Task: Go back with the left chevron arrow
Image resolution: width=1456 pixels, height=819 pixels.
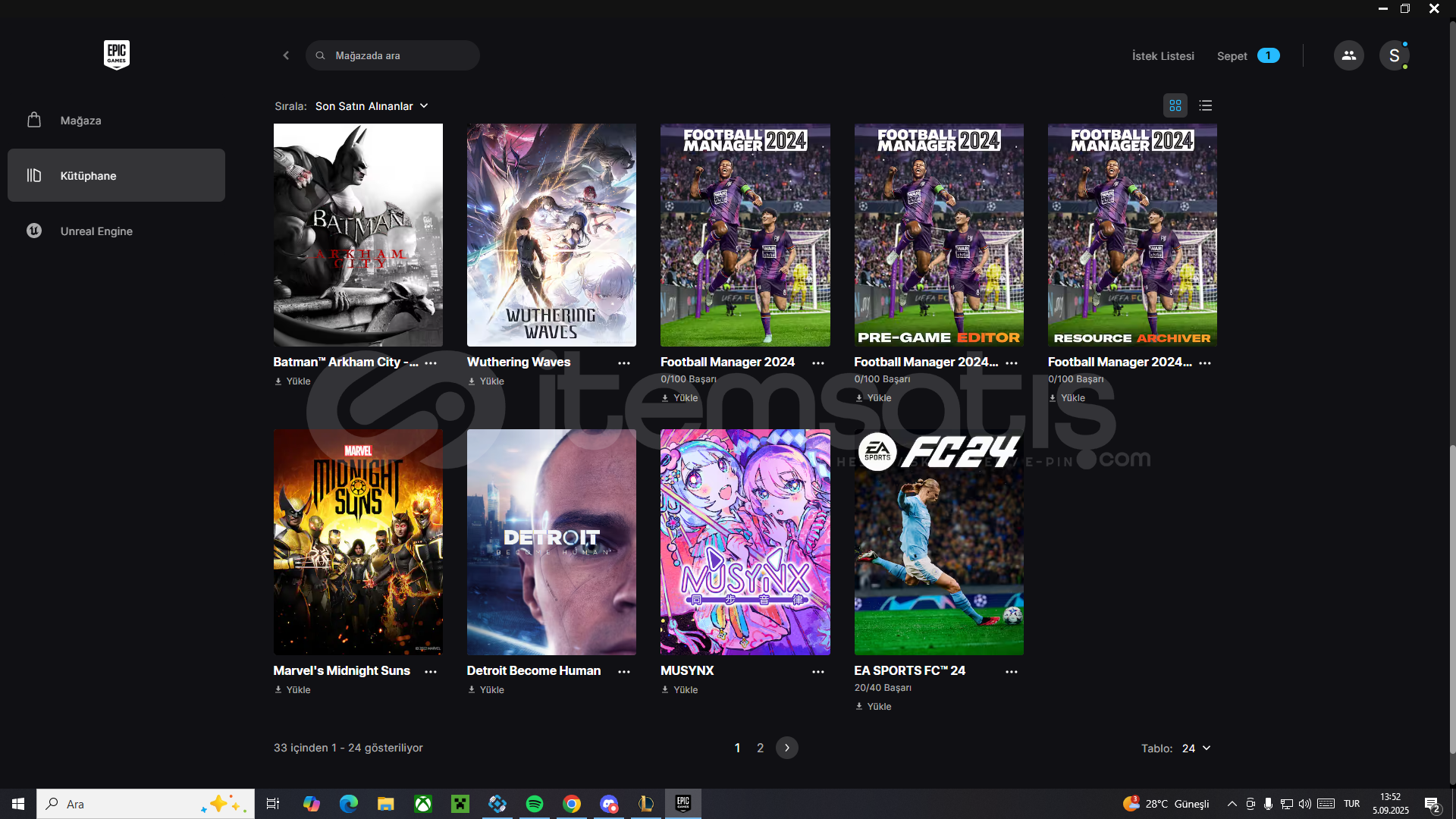Action: tap(286, 55)
